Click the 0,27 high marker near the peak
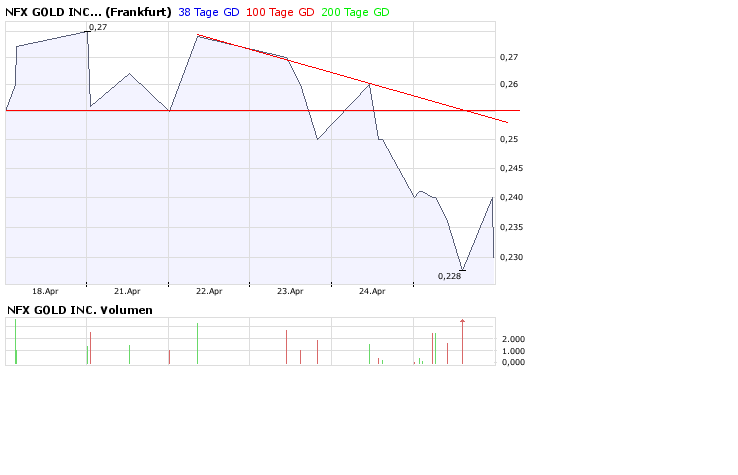 (x=98, y=27)
